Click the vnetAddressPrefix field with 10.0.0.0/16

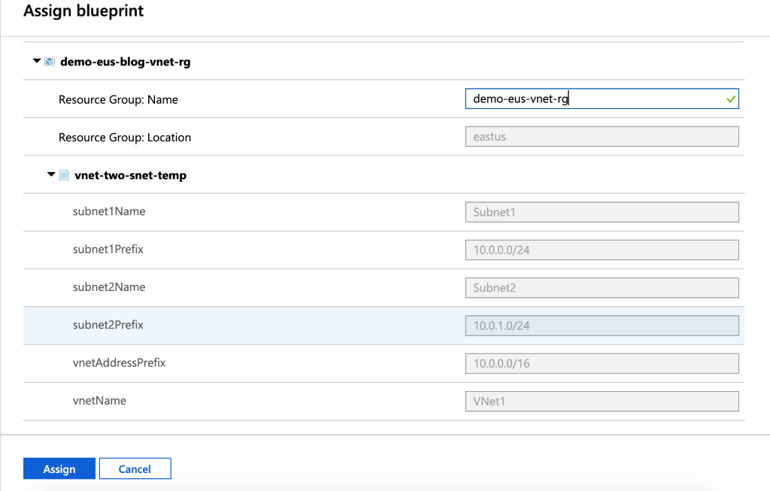point(602,363)
